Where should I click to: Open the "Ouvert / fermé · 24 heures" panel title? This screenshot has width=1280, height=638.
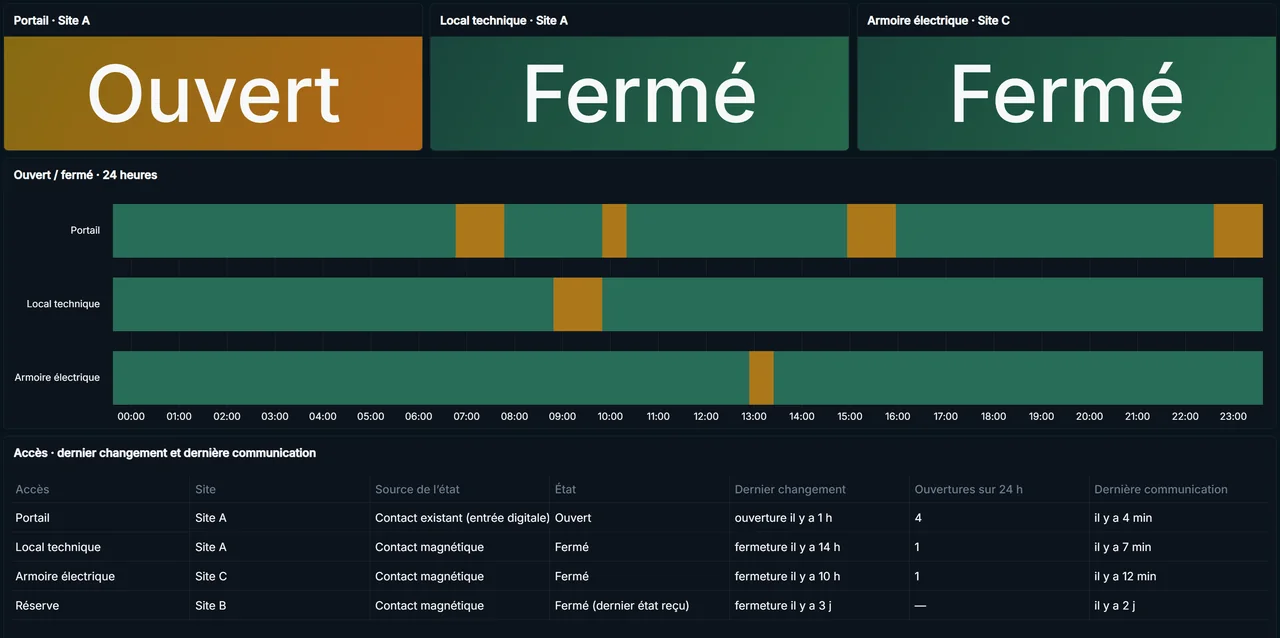coord(85,175)
